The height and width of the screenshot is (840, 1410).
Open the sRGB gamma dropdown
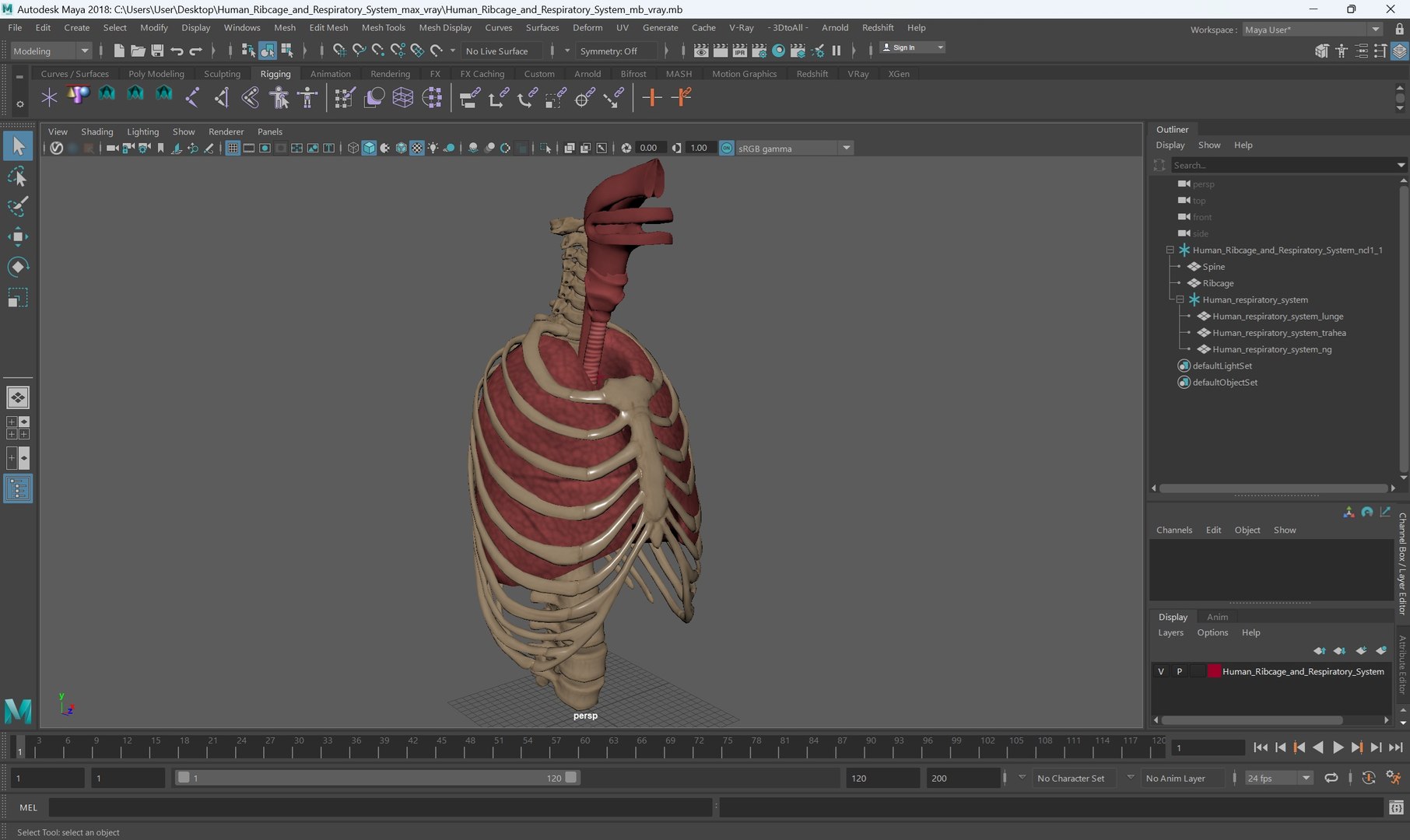[x=794, y=148]
